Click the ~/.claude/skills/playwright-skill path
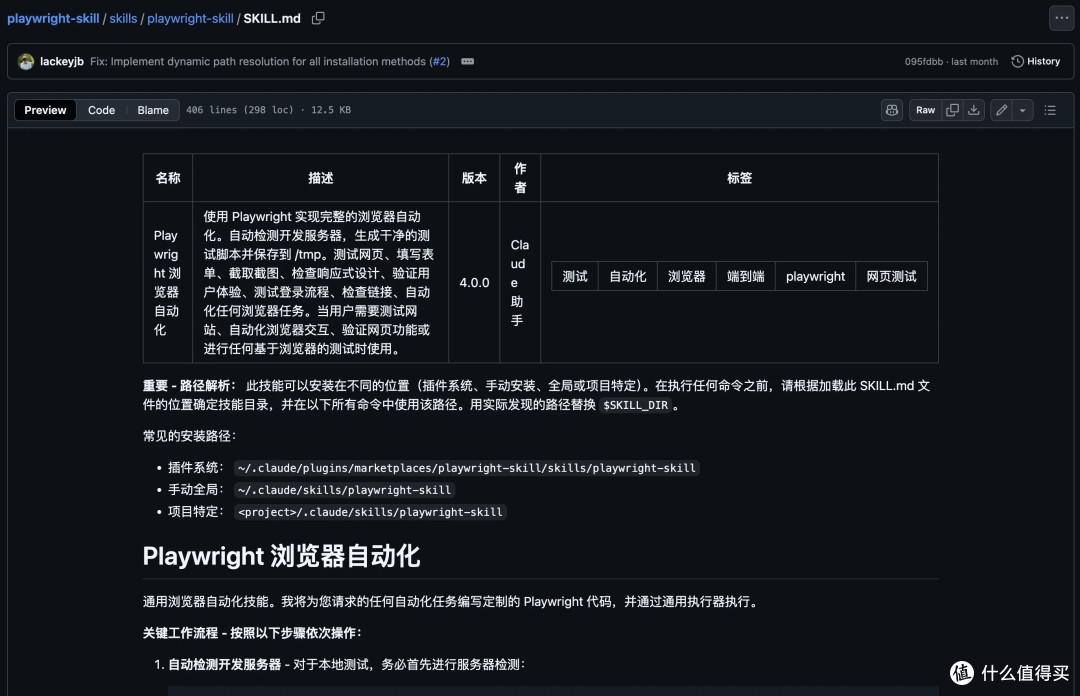The image size is (1080, 696). [x=344, y=490]
